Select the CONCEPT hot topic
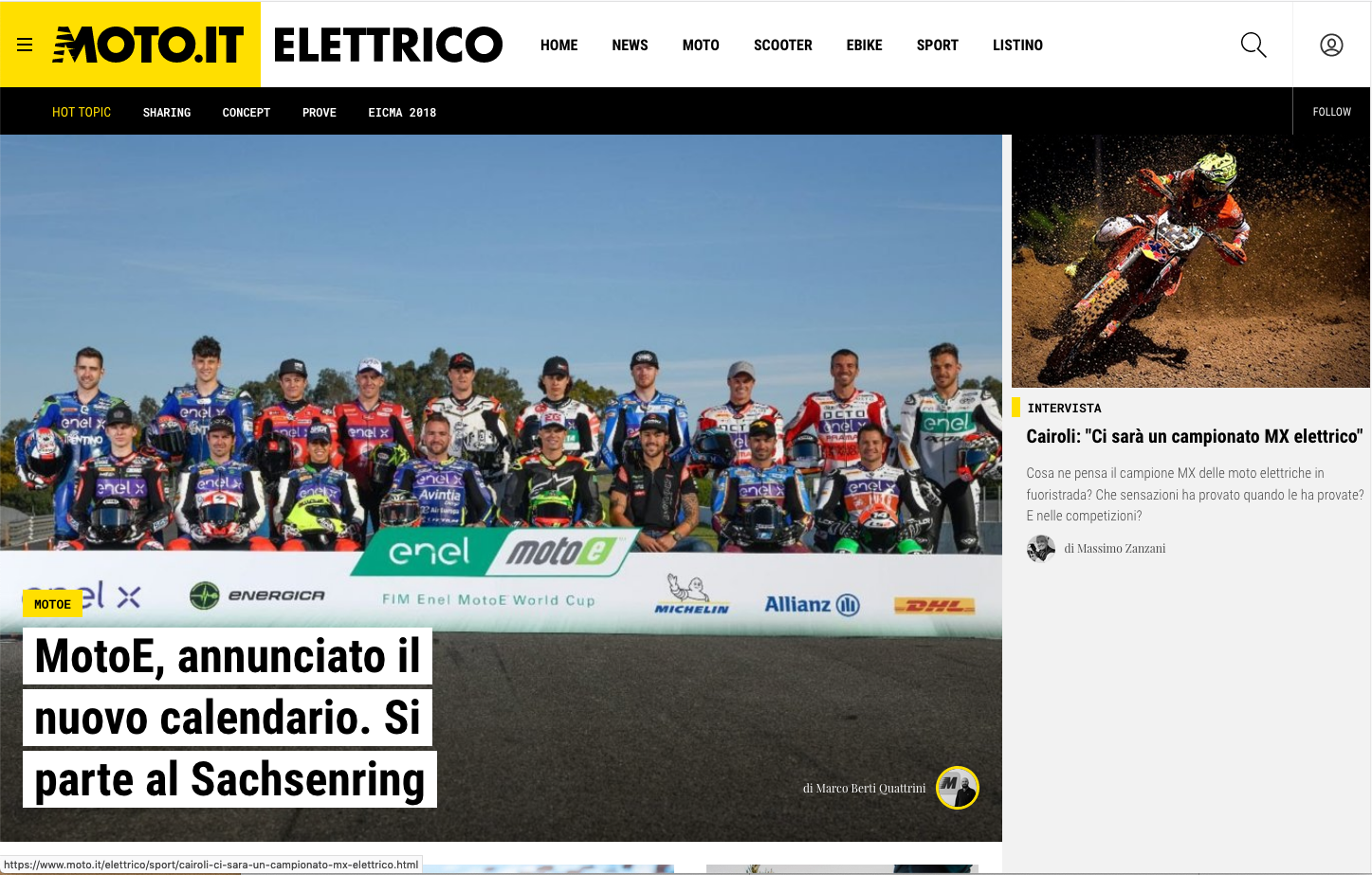 247,113
